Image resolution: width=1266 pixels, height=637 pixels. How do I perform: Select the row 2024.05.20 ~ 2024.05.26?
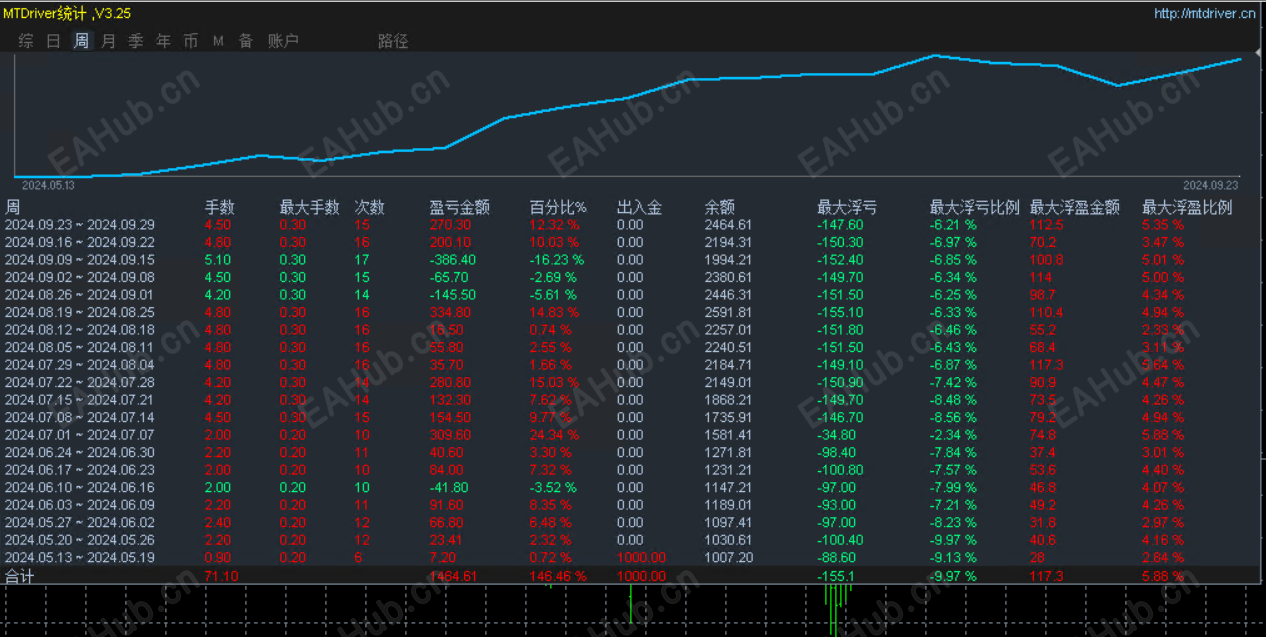630,540
